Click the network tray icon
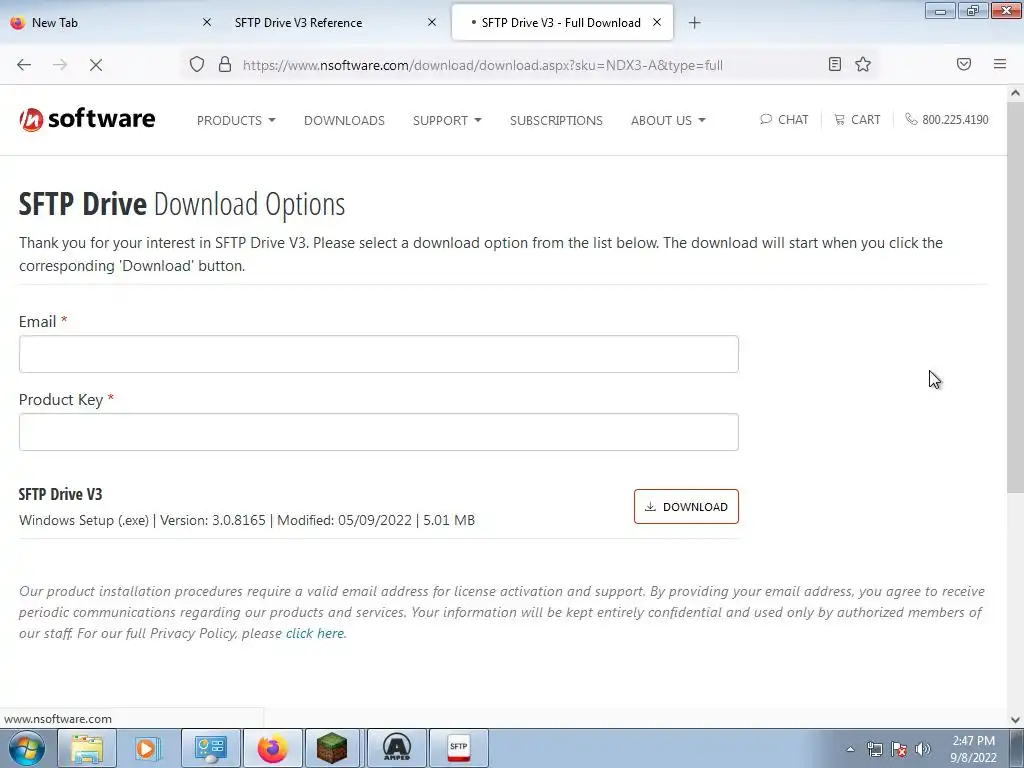 coord(874,749)
